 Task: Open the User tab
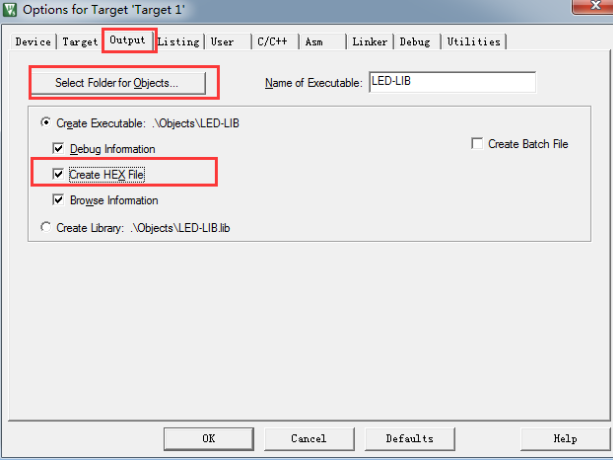tap(228, 42)
